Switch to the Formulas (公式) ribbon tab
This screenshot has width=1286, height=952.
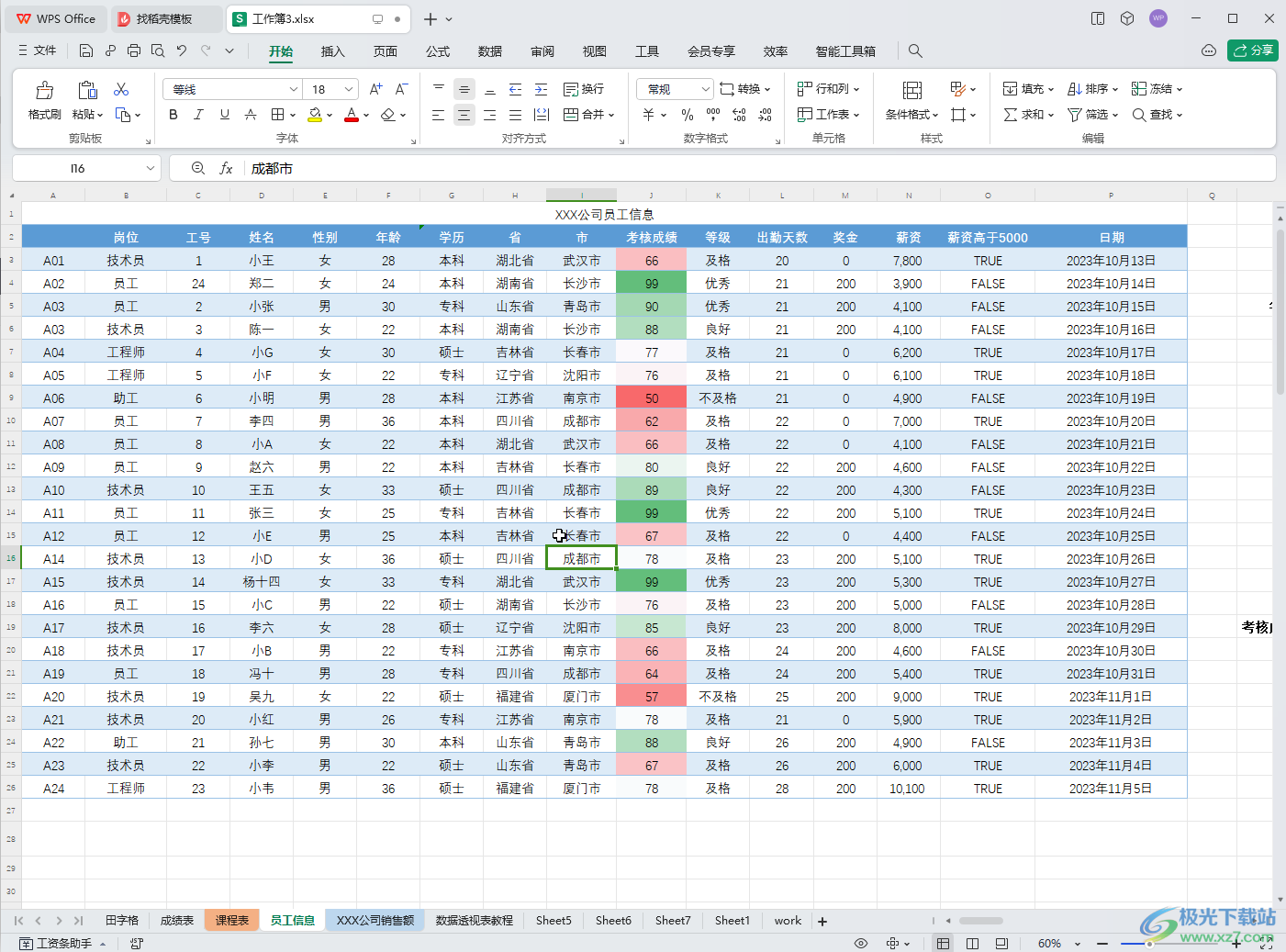coord(438,51)
